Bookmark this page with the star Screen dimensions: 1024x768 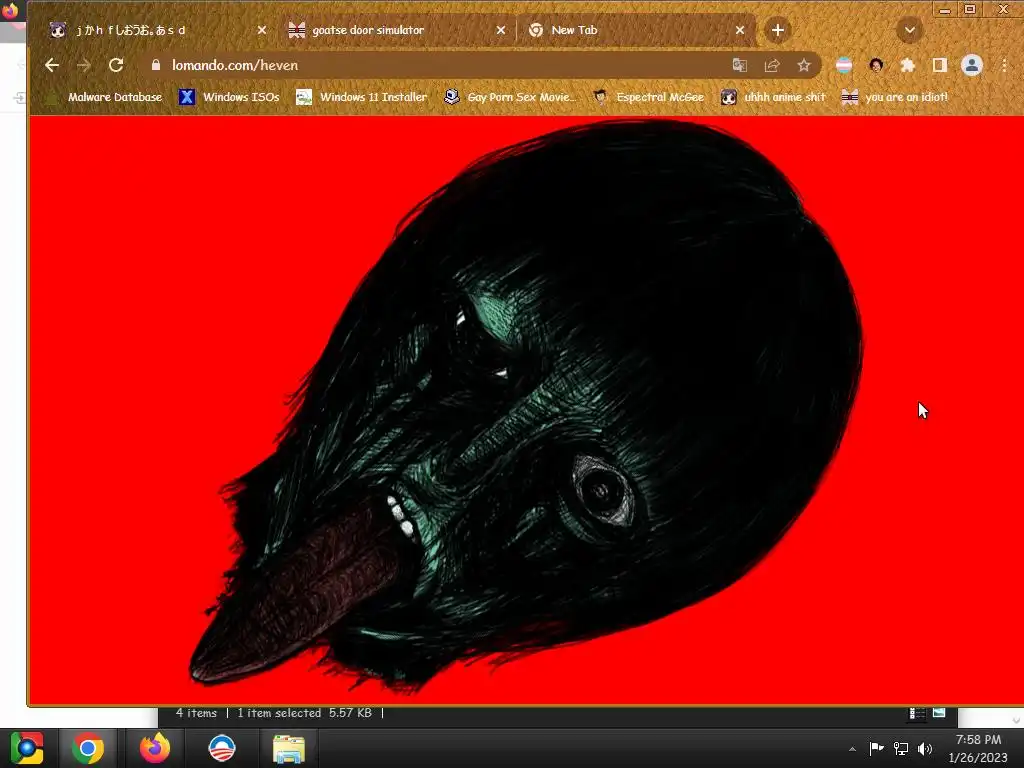[x=804, y=65]
